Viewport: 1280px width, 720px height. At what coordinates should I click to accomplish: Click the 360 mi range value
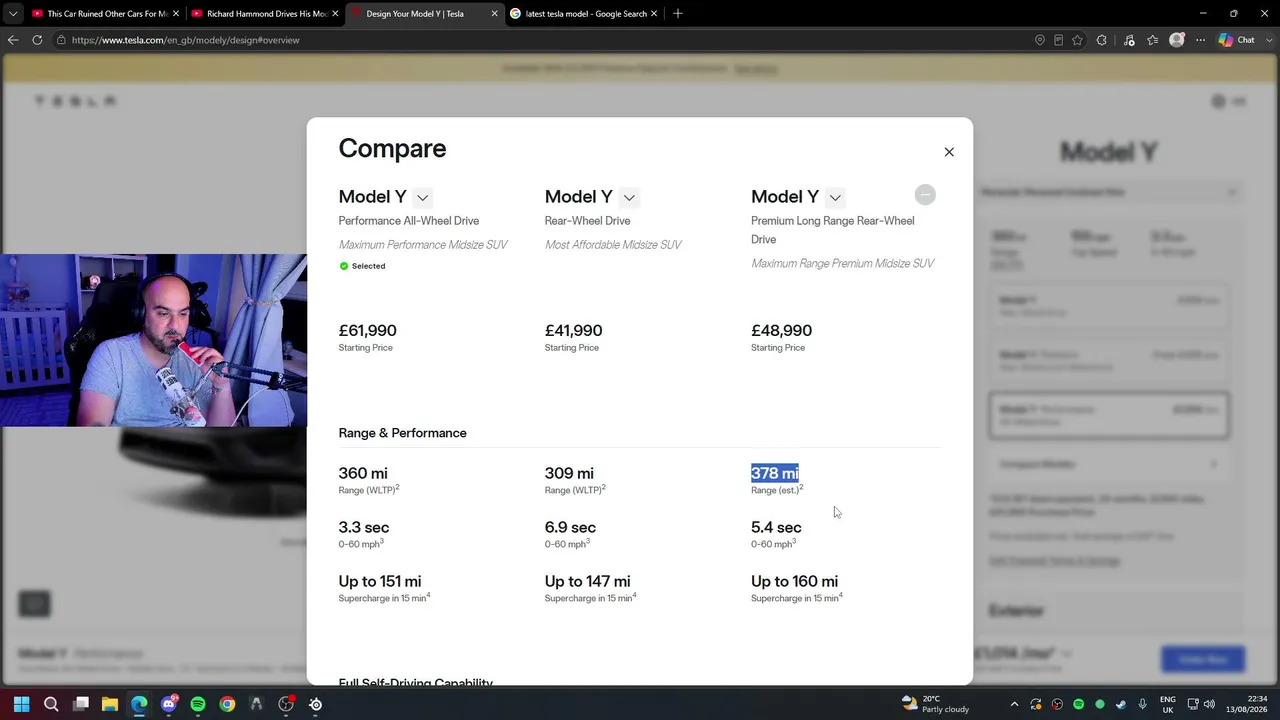(363, 473)
